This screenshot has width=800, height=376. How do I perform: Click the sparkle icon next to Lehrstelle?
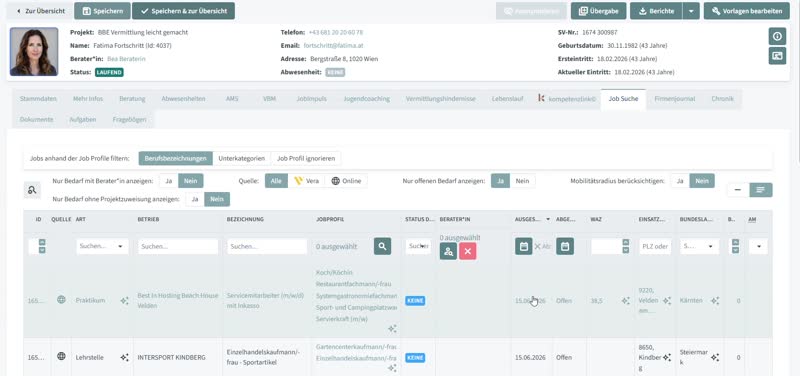pyautogui.click(x=124, y=358)
